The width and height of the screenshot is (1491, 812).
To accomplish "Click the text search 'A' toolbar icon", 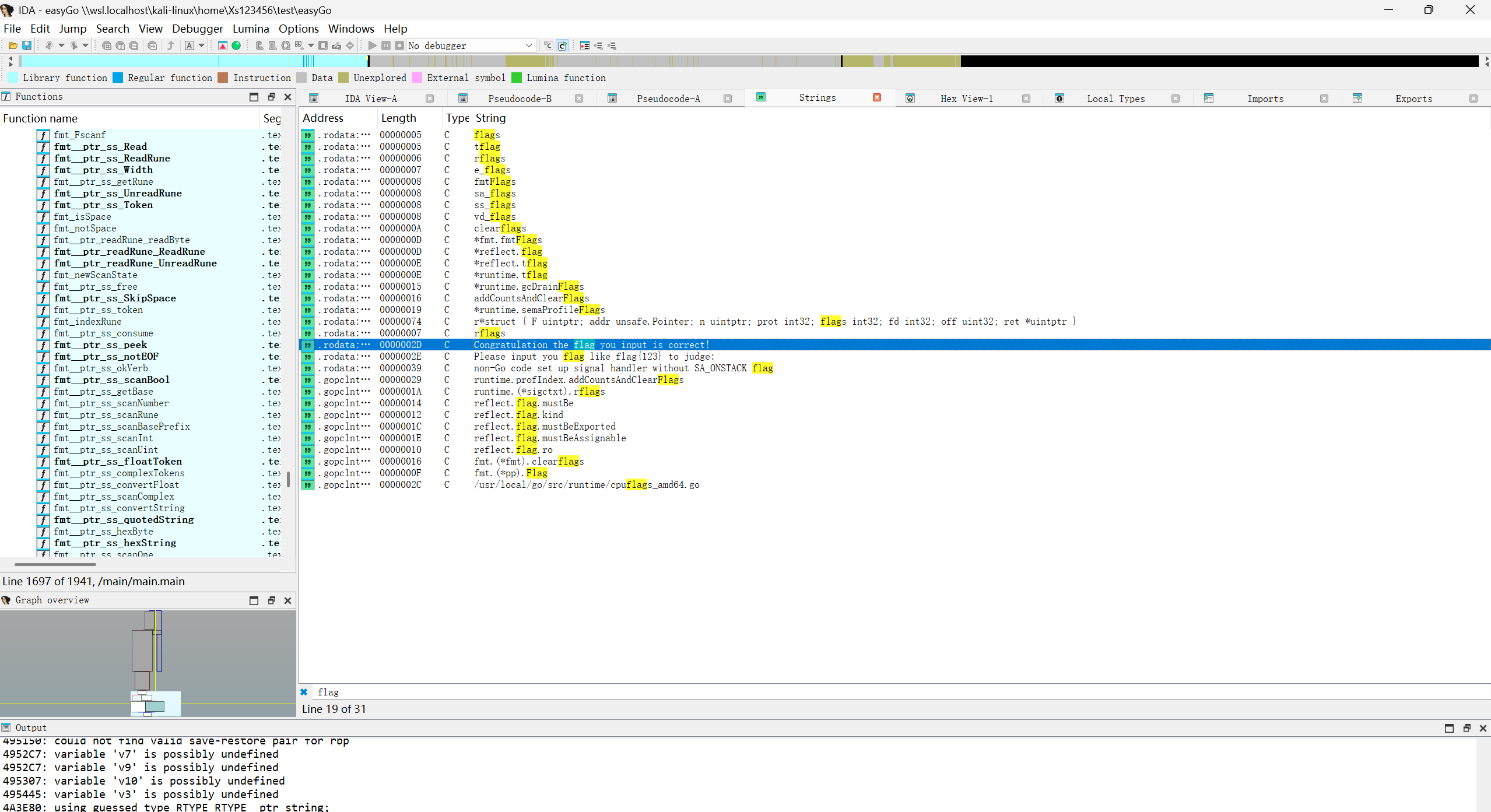I will click(x=190, y=45).
